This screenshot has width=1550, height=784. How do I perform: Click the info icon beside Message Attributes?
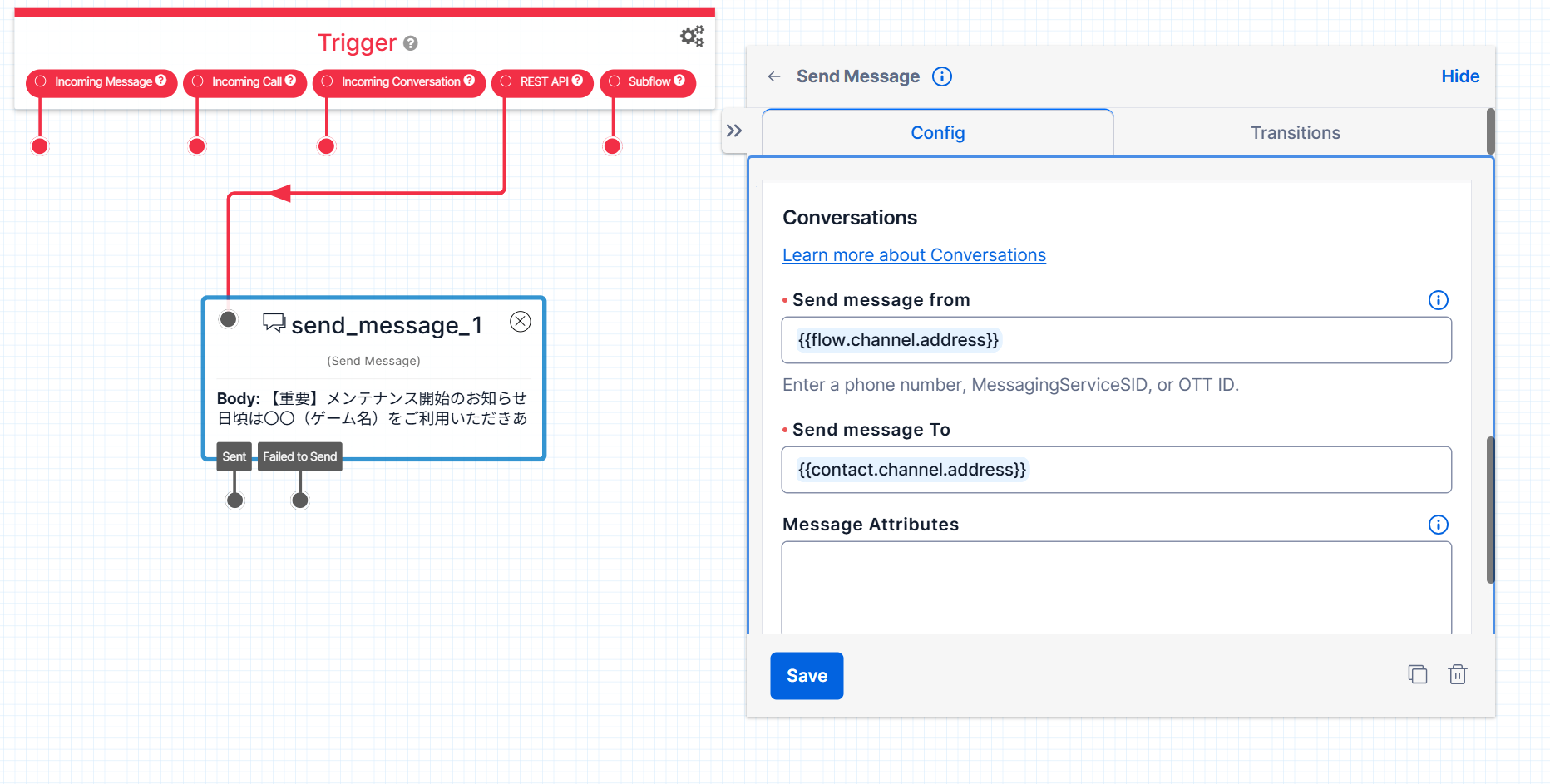click(1439, 525)
